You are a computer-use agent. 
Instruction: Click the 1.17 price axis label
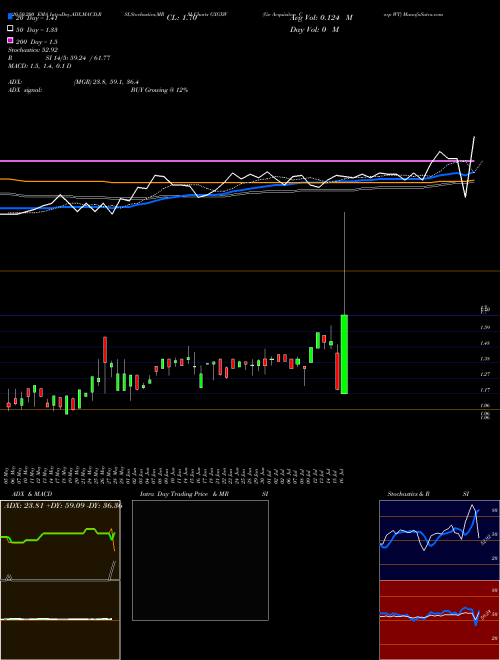[485, 390]
